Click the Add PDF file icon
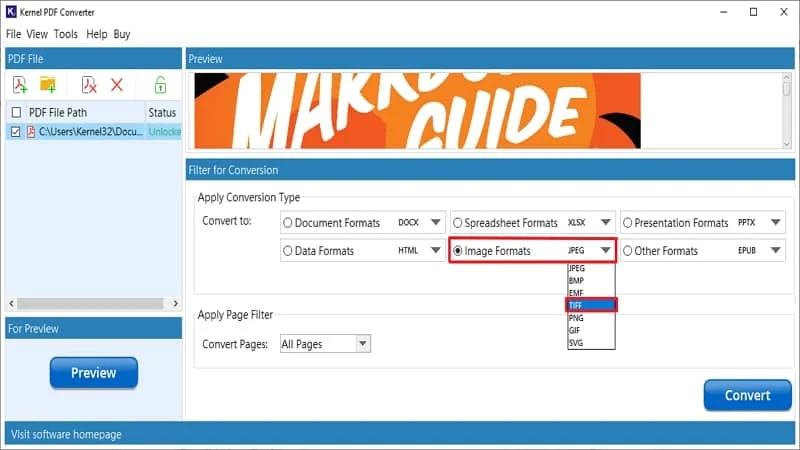Image resolution: width=800 pixels, height=450 pixels. pos(20,85)
